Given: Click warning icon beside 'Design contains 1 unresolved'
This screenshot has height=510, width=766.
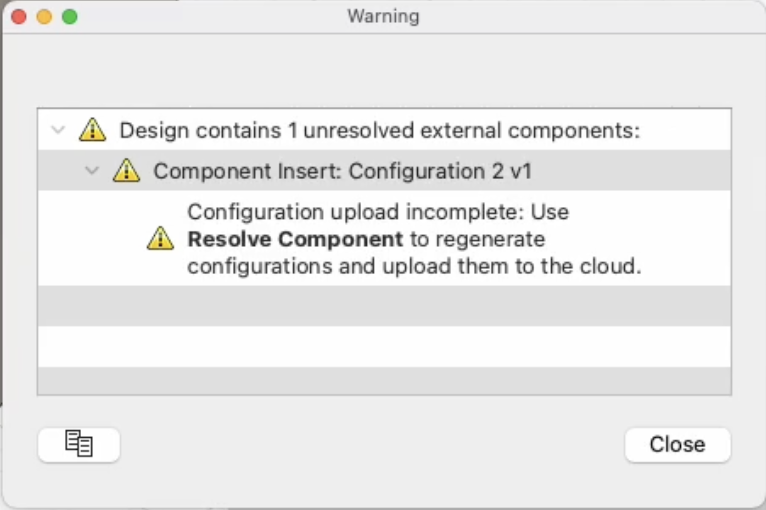Looking at the screenshot, I should coord(92,130).
